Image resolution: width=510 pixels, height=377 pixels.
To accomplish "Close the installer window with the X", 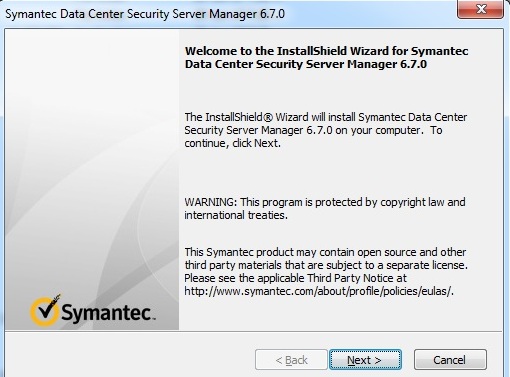I will 480,9.
